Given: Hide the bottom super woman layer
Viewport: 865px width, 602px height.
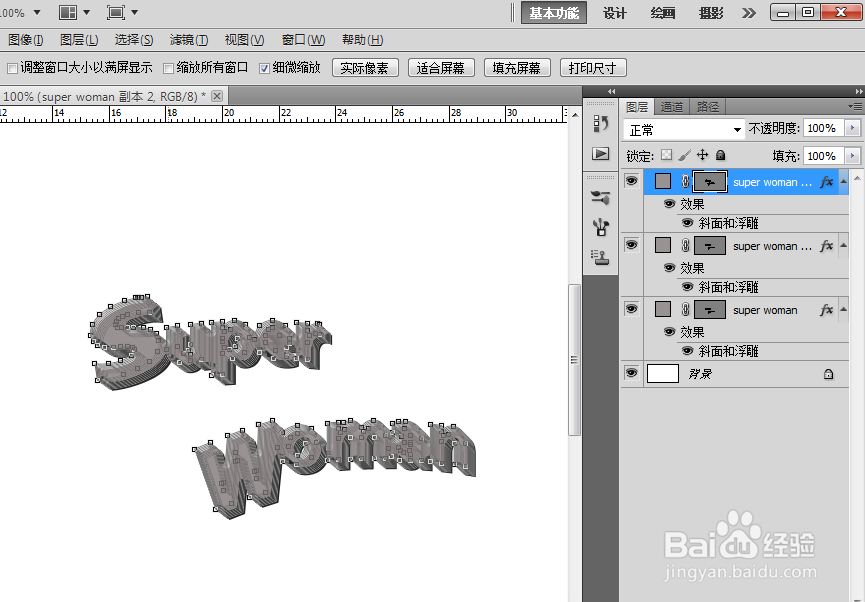Looking at the screenshot, I should pos(632,309).
